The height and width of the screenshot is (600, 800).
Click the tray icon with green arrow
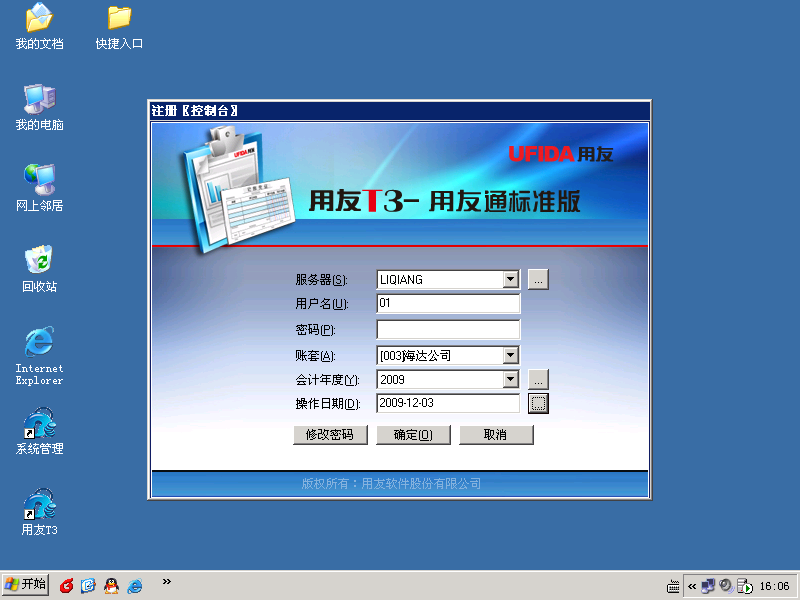click(745, 586)
